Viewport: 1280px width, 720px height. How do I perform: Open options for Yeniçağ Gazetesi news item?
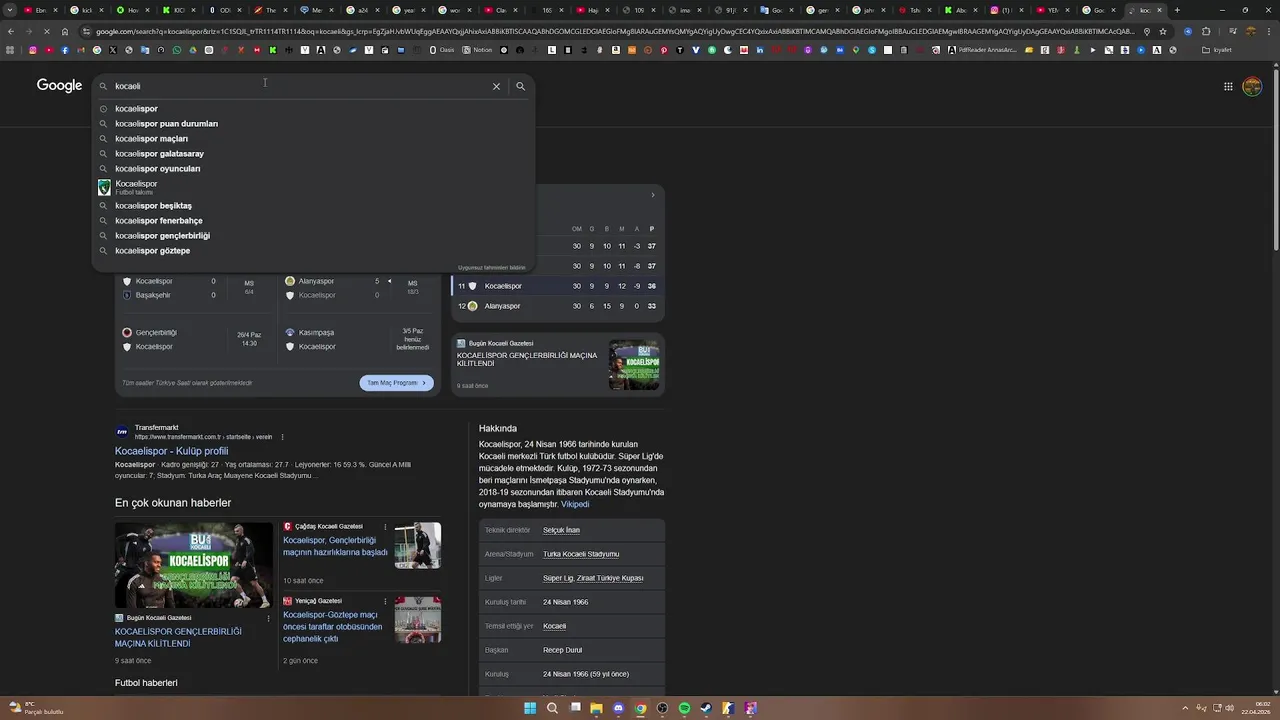point(385,601)
